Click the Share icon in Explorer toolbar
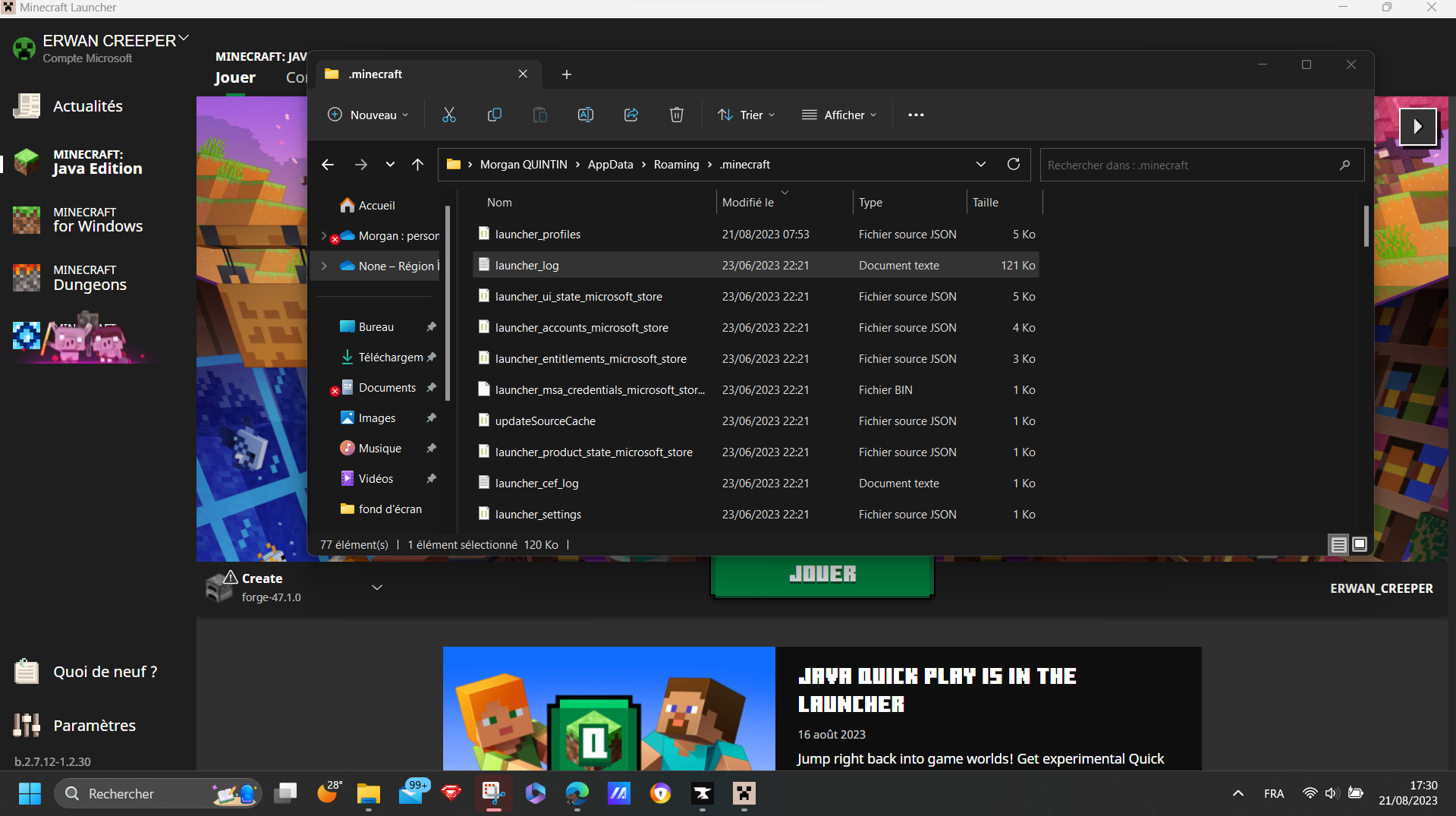Image resolution: width=1456 pixels, height=816 pixels. pyautogui.click(x=631, y=115)
